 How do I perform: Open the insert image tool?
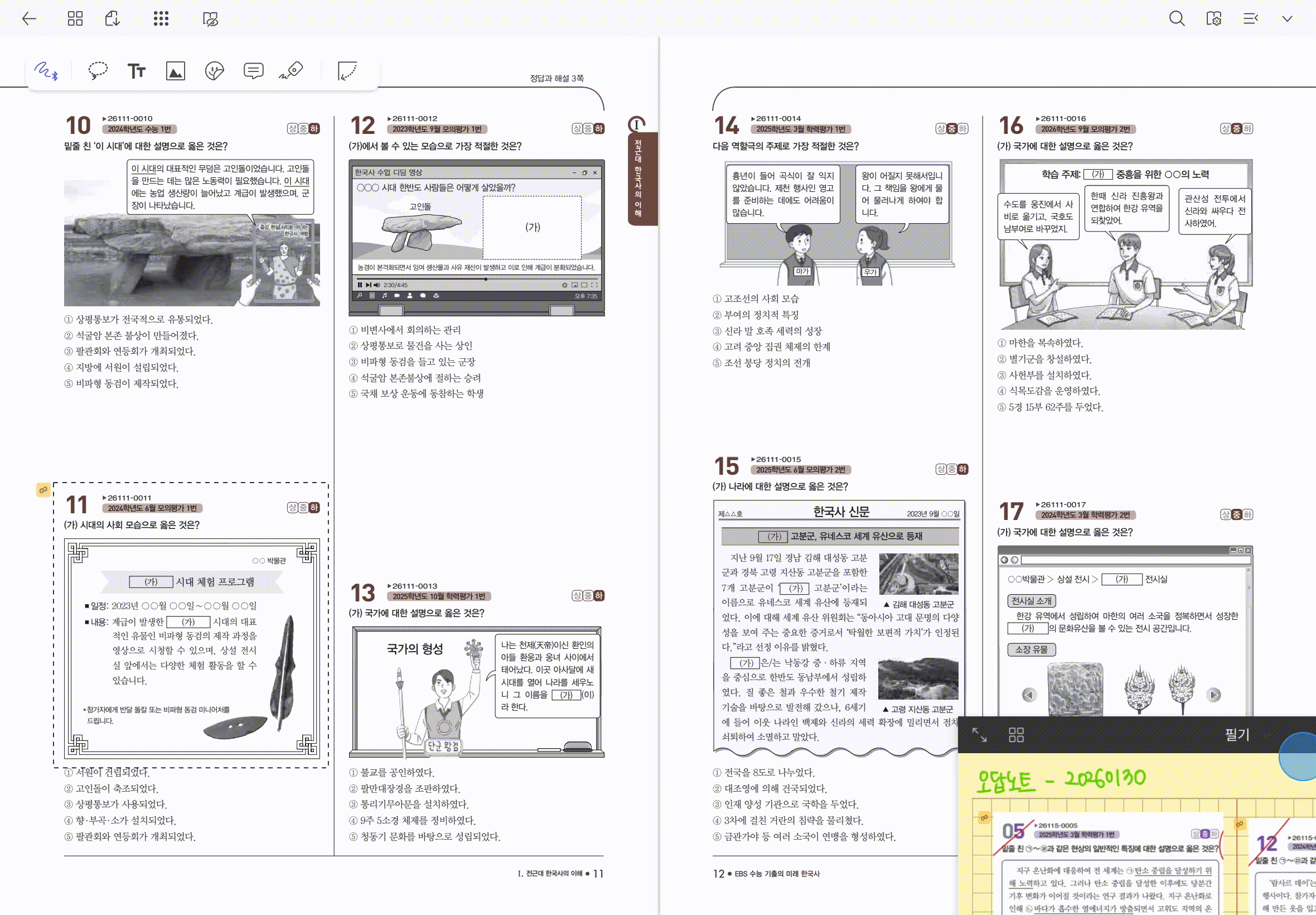[x=175, y=71]
